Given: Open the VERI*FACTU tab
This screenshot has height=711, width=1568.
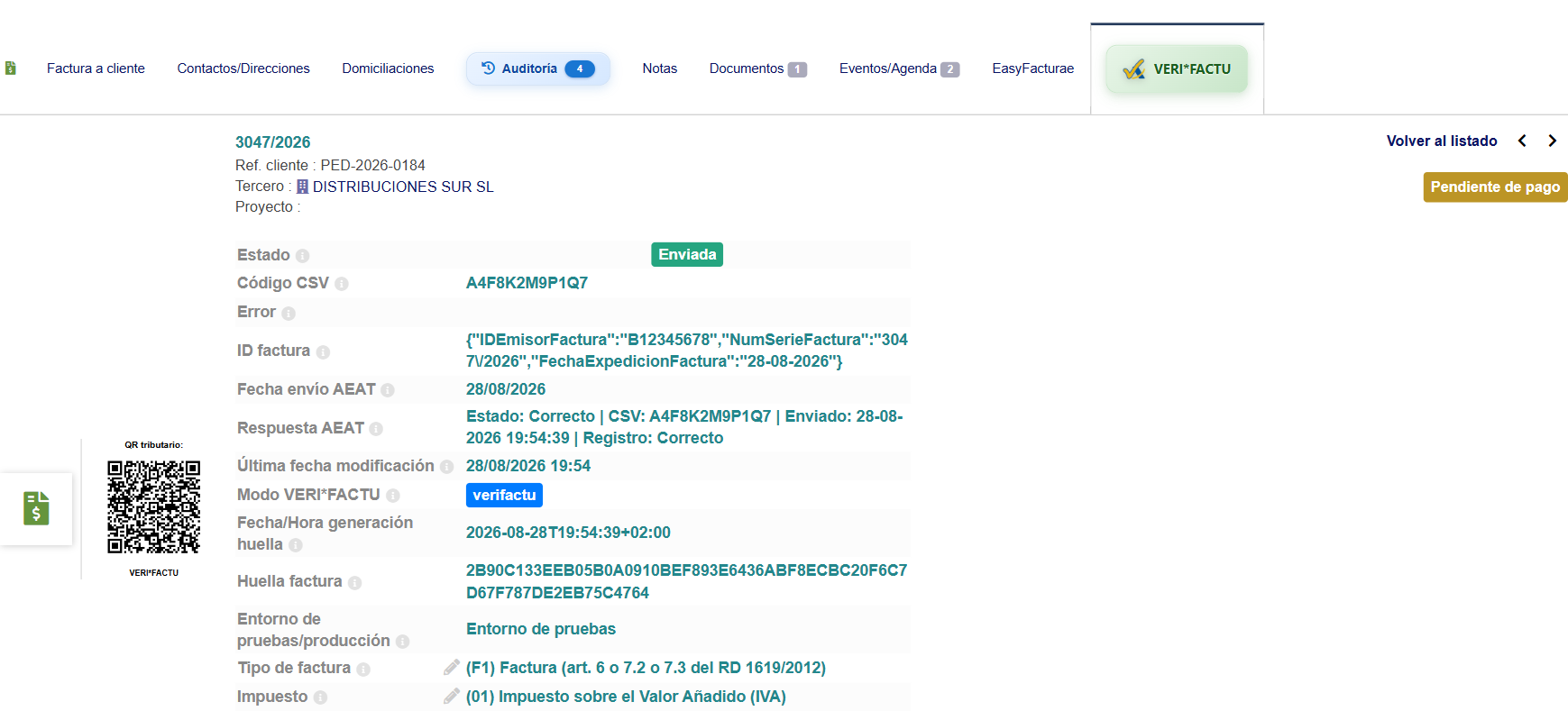Looking at the screenshot, I should (1177, 68).
